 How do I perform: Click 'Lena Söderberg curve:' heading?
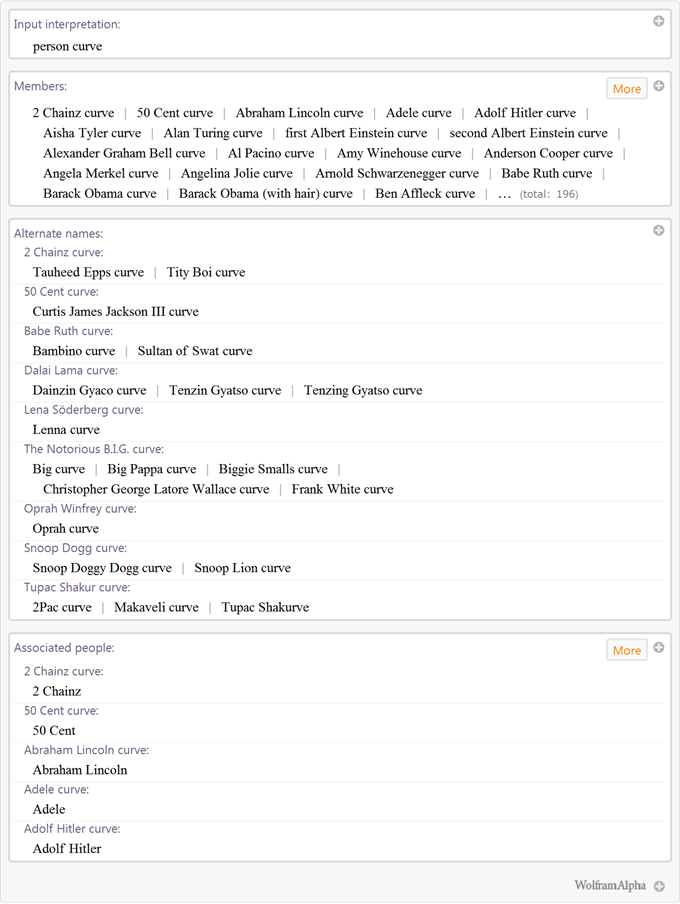84,410
